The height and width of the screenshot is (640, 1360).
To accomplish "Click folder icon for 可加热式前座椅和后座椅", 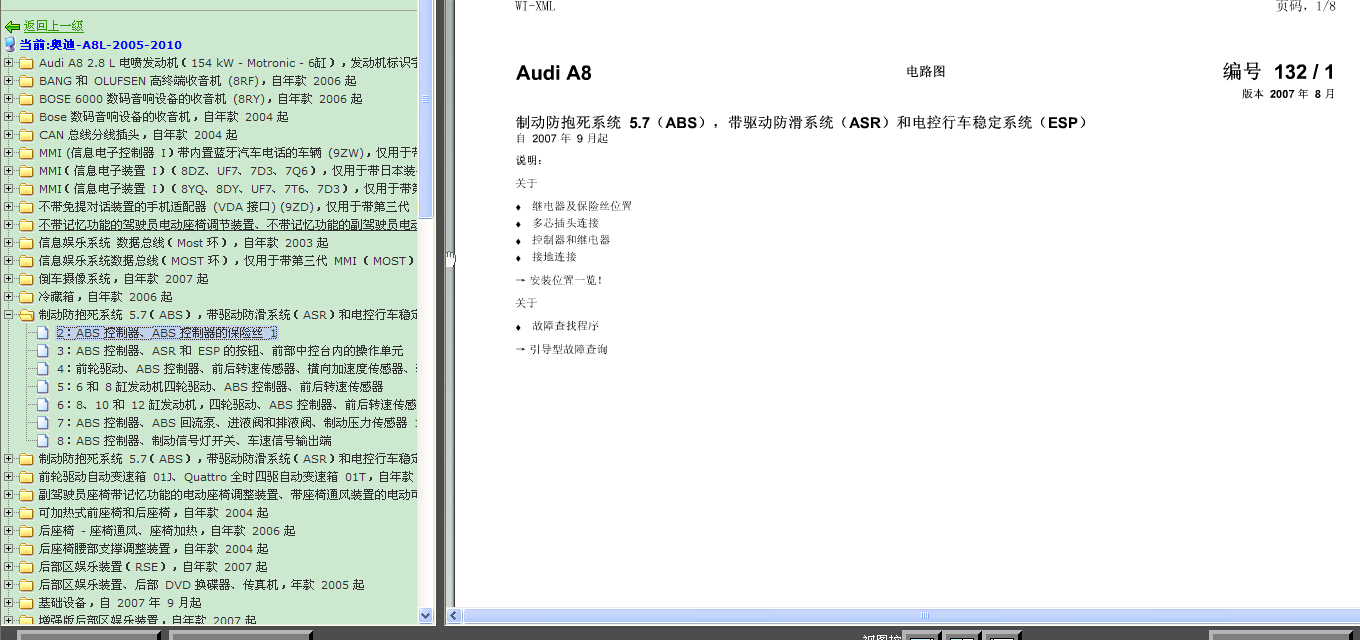I will pyautogui.click(x=27, y=513).
